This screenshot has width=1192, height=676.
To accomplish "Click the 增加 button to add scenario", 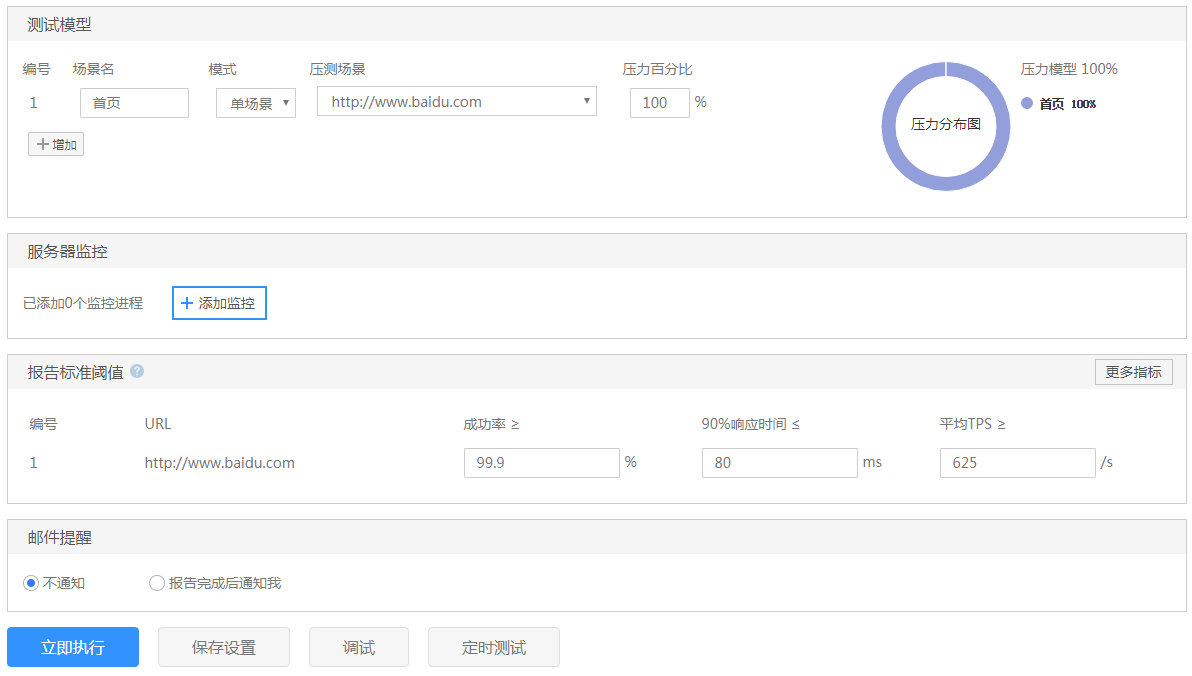I will pyautogui.click(x=56, y=144).
